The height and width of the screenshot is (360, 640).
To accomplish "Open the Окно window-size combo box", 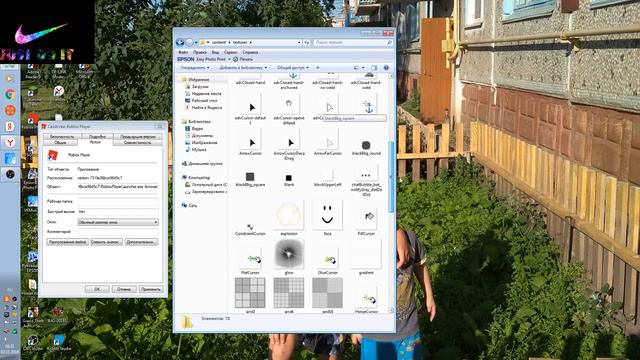I will pyautogui.click(x=118, y=222).
